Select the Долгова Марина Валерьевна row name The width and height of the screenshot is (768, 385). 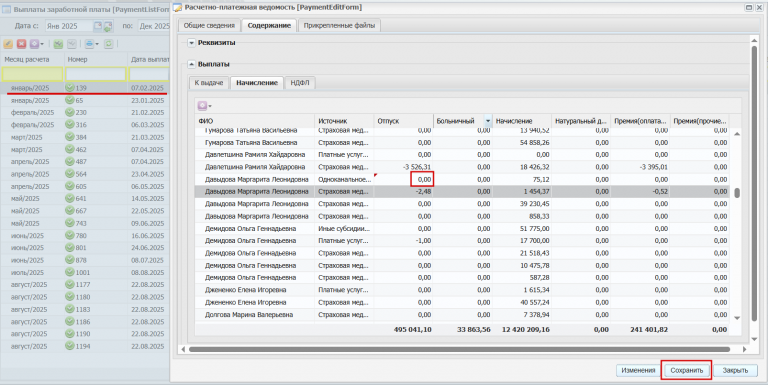(x=249, y=314)
